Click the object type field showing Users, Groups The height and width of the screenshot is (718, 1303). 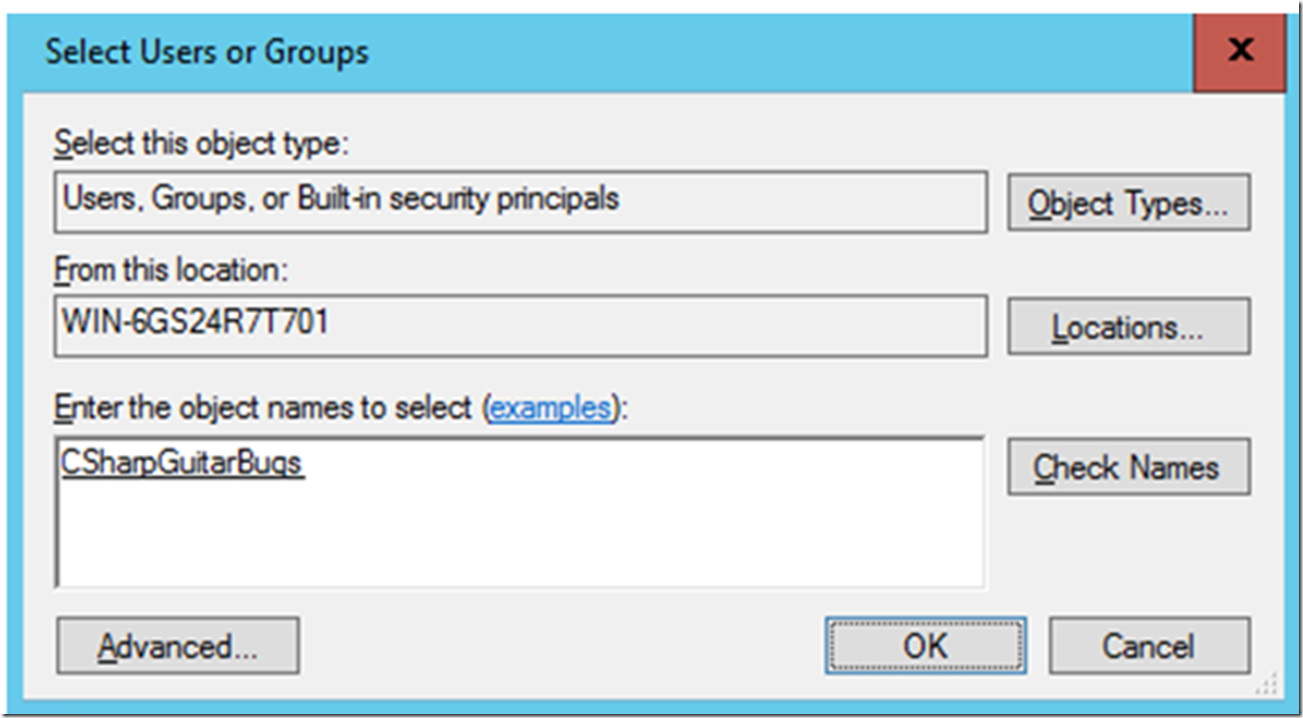[x=520, y=202]
